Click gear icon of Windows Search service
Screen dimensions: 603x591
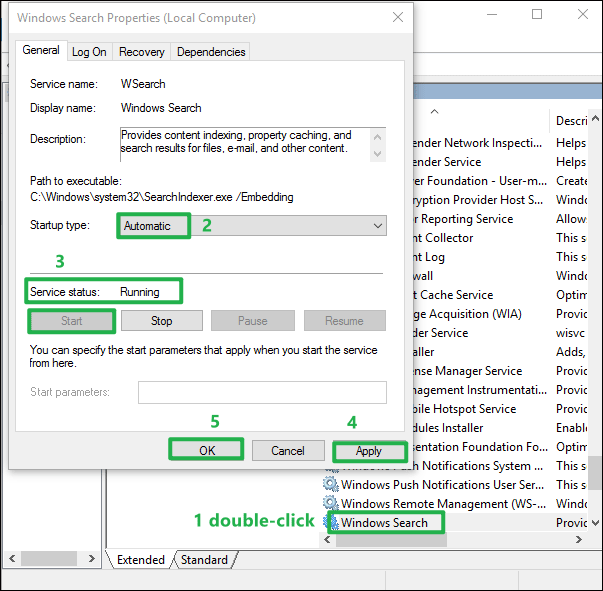[331, 523]
